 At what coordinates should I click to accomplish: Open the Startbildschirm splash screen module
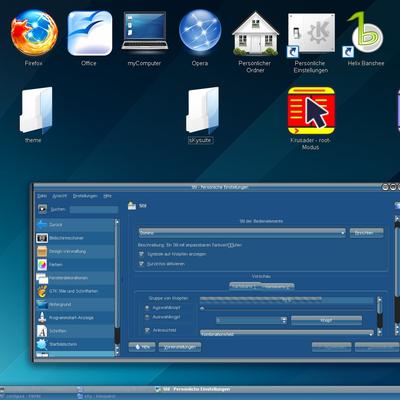75,344
